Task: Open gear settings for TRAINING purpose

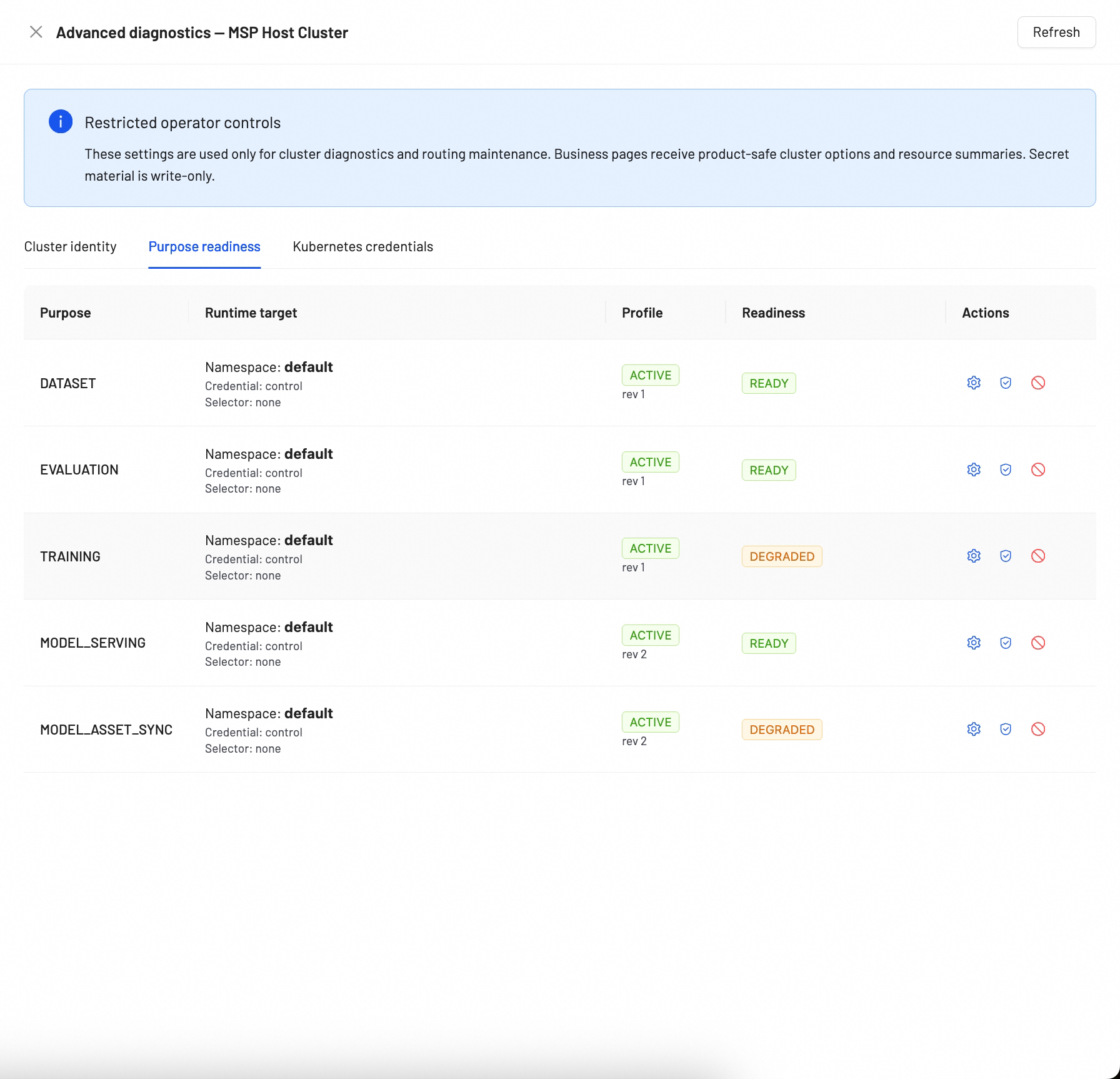Action: tap(974, 556)
